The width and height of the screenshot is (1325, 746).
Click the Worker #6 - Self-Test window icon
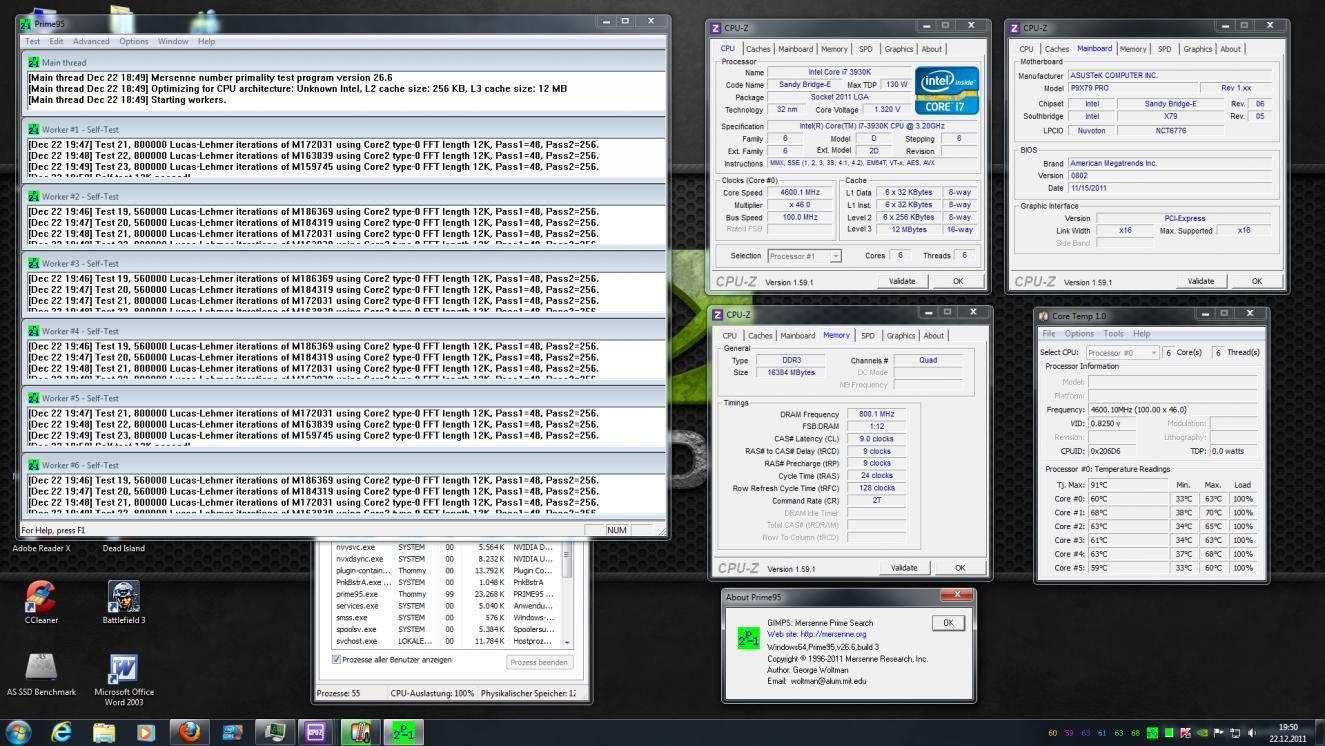tap(34, 465)
